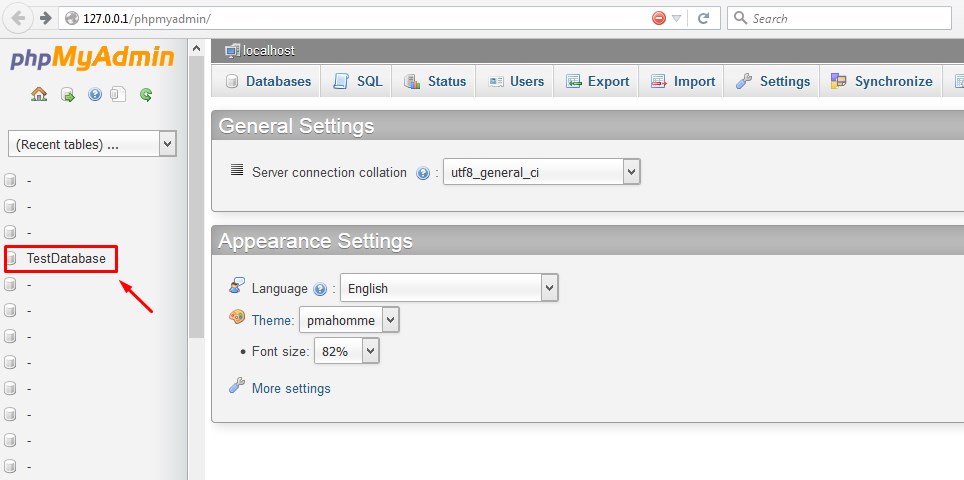Open the Import tab
The image size is (964, 480).
click(x=682, y=82)
